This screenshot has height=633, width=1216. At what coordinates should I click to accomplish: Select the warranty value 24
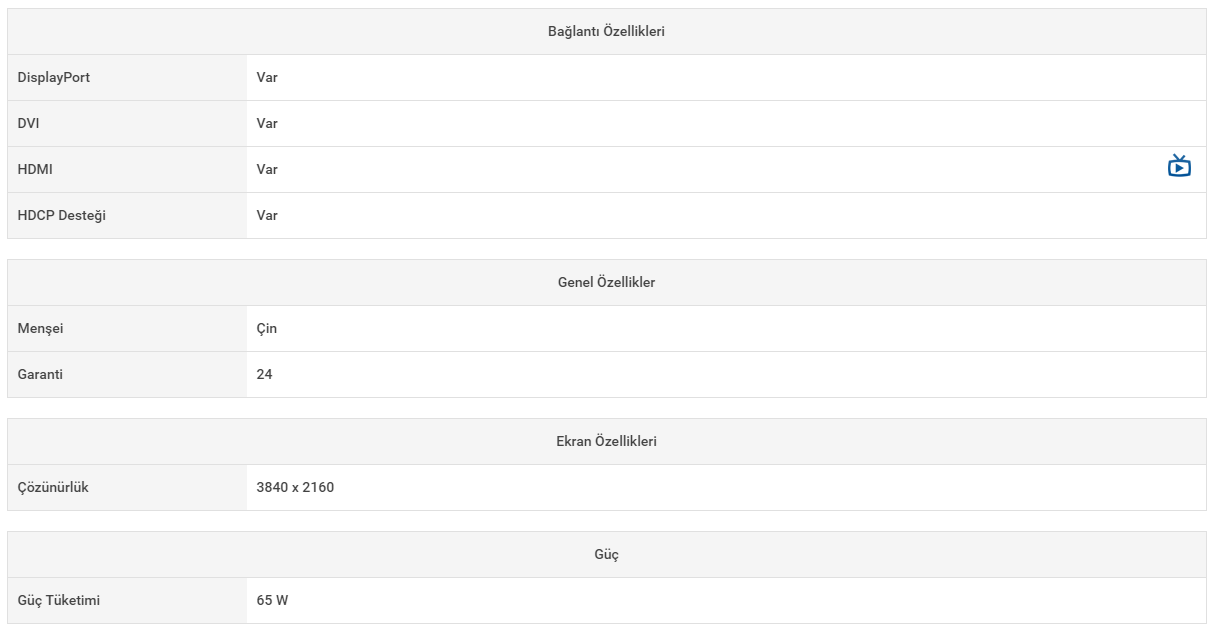coord(264,374)
